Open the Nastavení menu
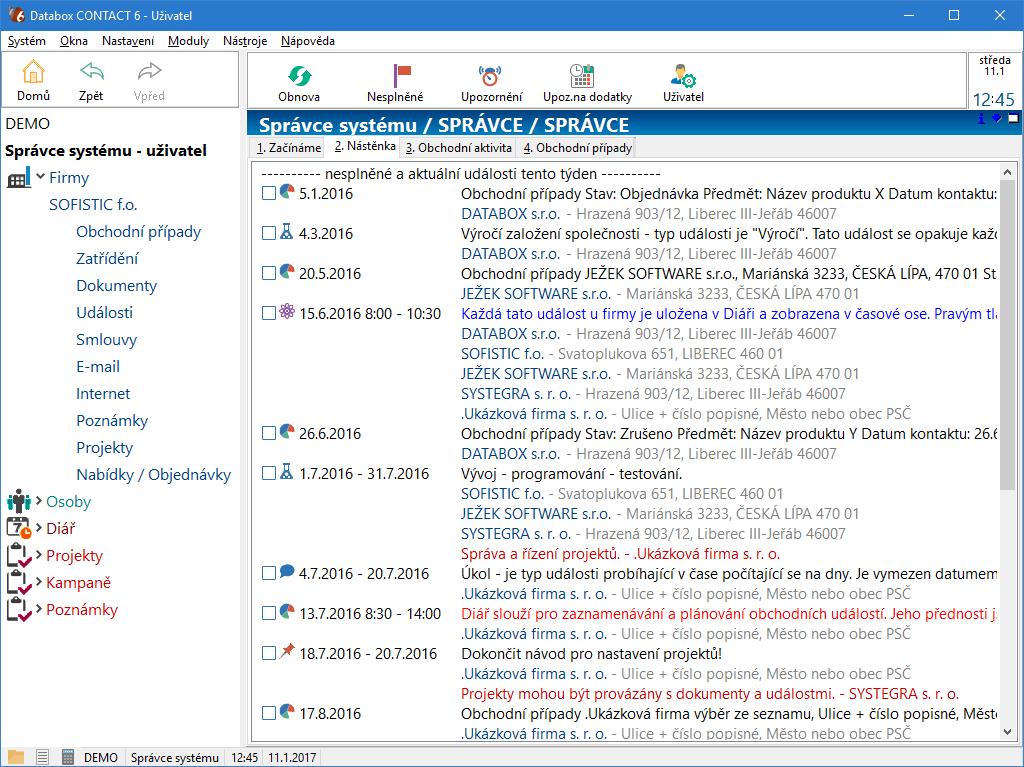The image size is (1024, 767). pyautogui.click(x=128, y=41)
